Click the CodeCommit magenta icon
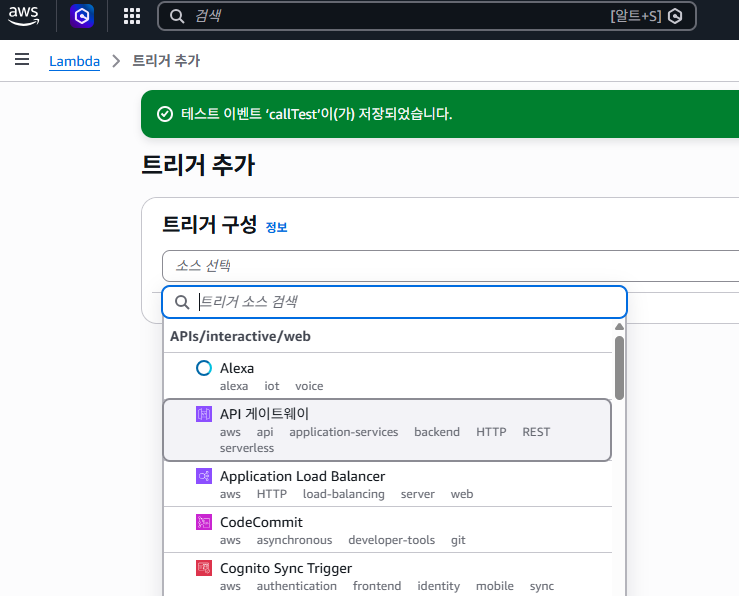The image size is (739, 596). [204, 522]
